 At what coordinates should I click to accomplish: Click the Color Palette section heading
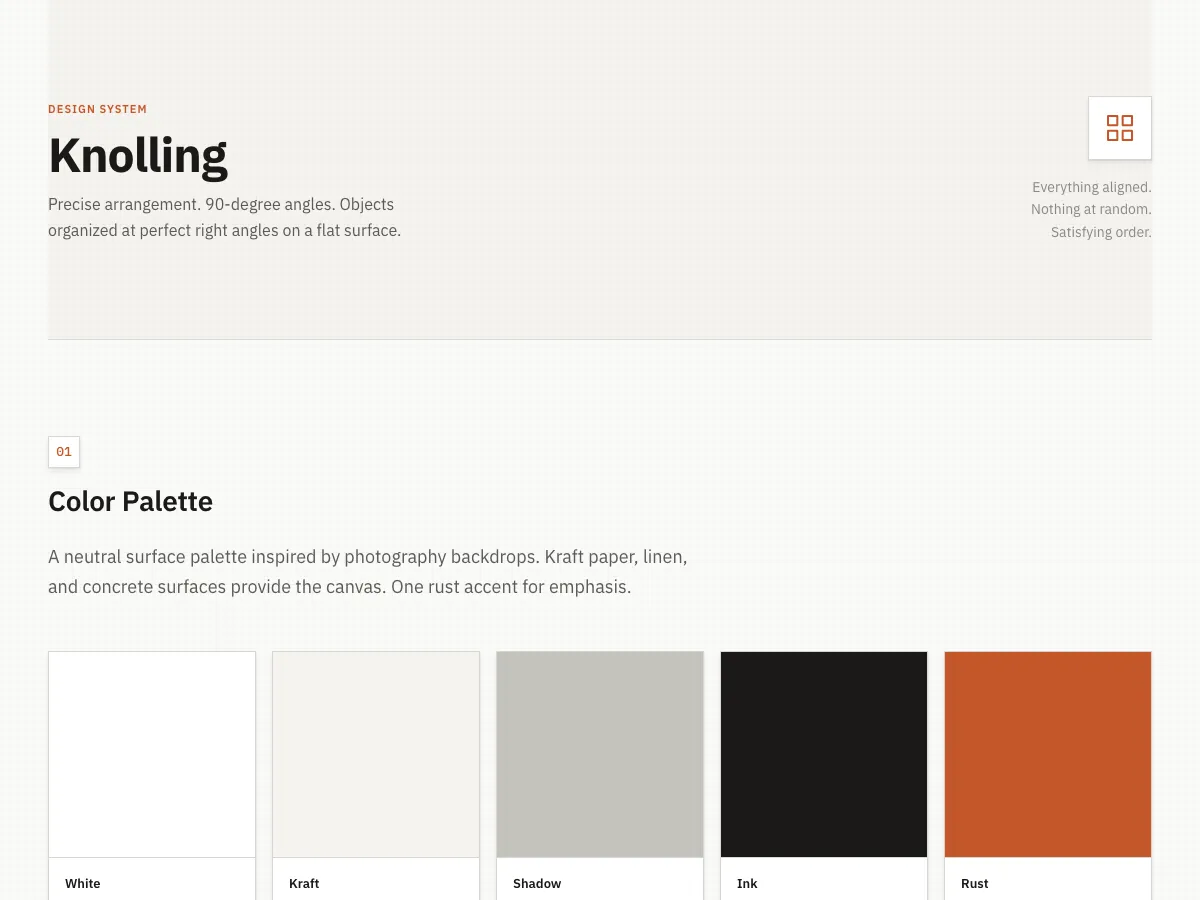tap(130, 501)
